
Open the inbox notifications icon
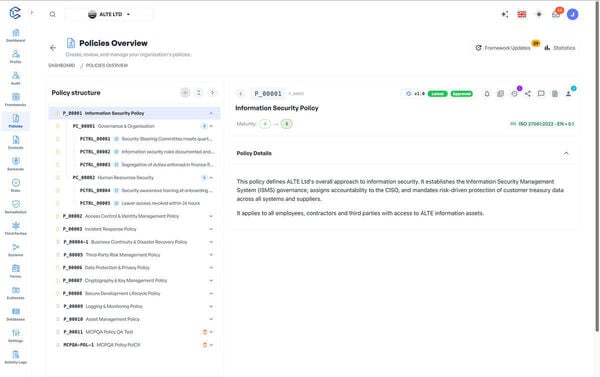coord(556,15)
